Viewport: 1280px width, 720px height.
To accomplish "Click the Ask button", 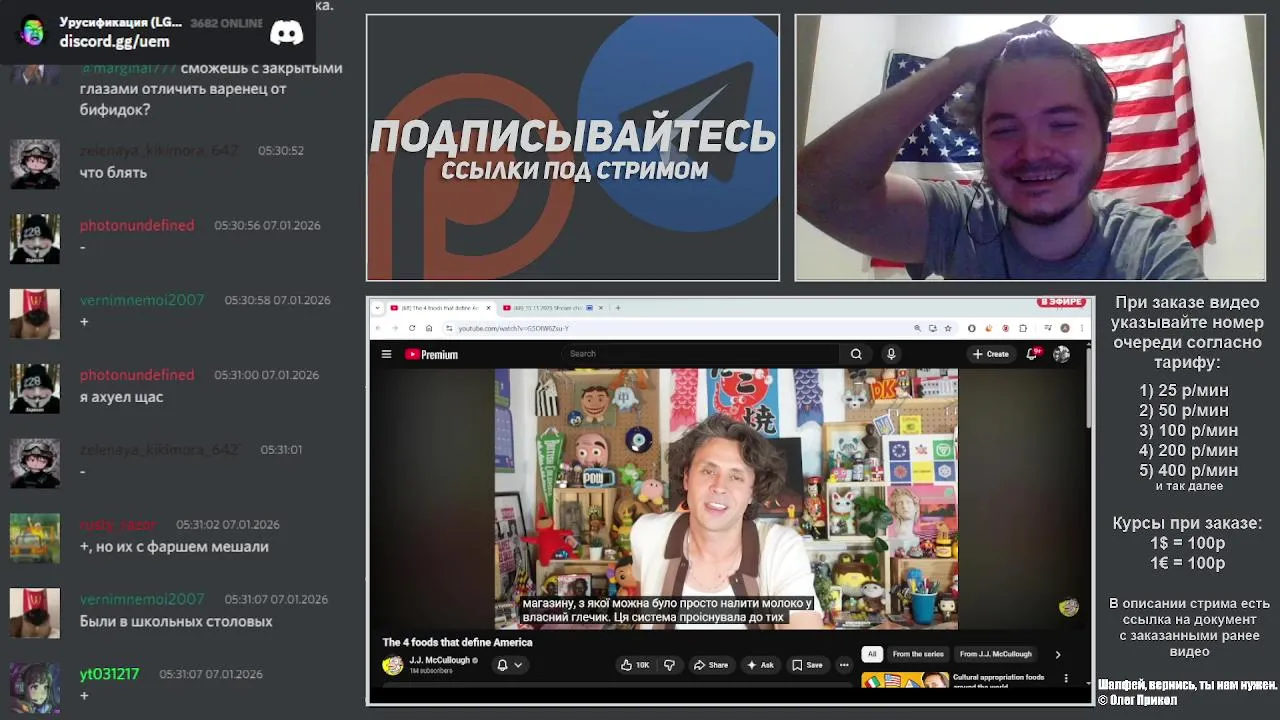I will pyautogui.click(x=760, y=665).
